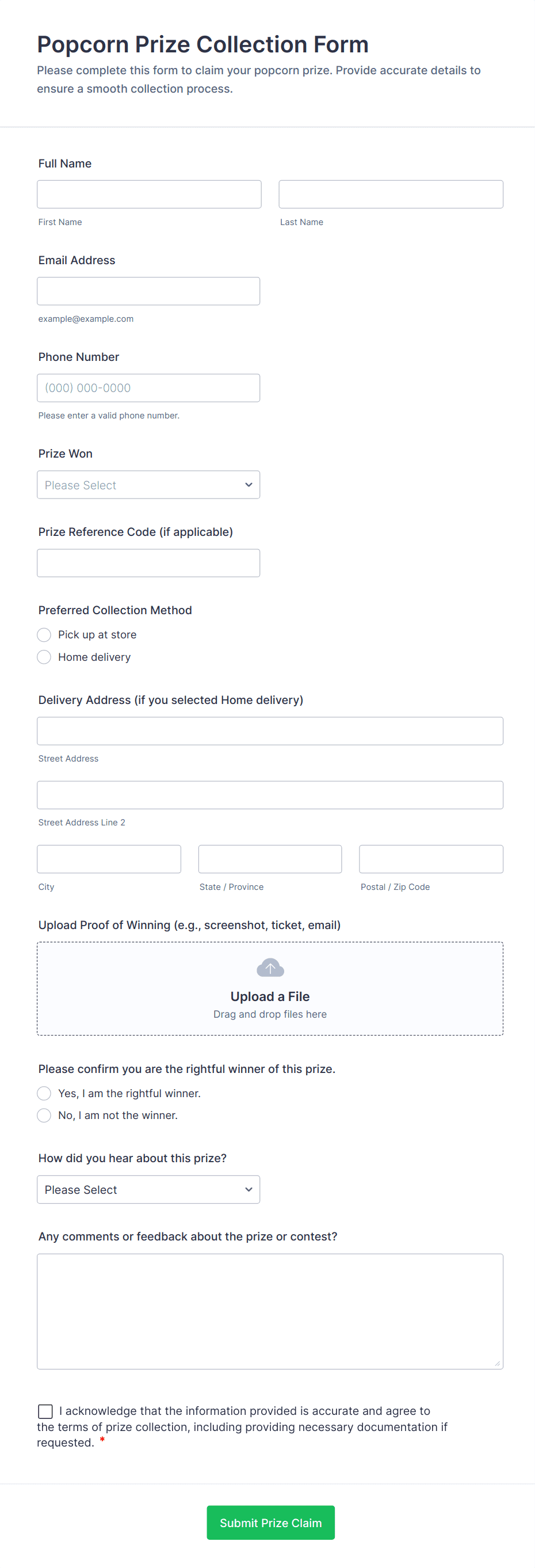
Task: Click the City input field
Action: 109,859
